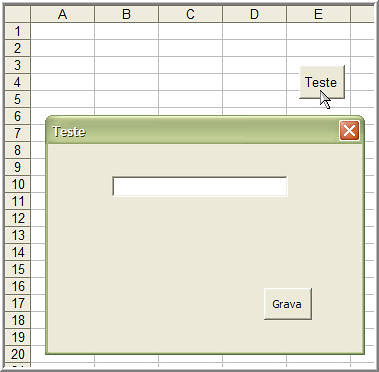Image resolution: width=379 pixels, height=372 pixels.
Task: Select row 10 header
Action: 17,184
